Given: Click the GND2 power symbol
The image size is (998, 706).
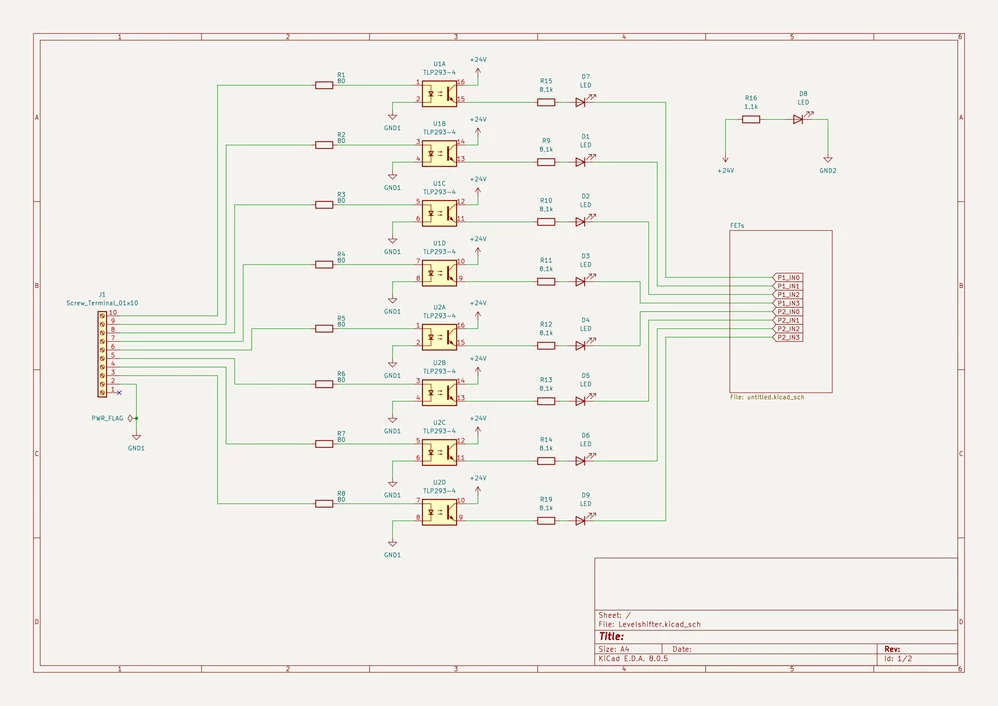Looking at the screenshot, I should pos(827,160).
